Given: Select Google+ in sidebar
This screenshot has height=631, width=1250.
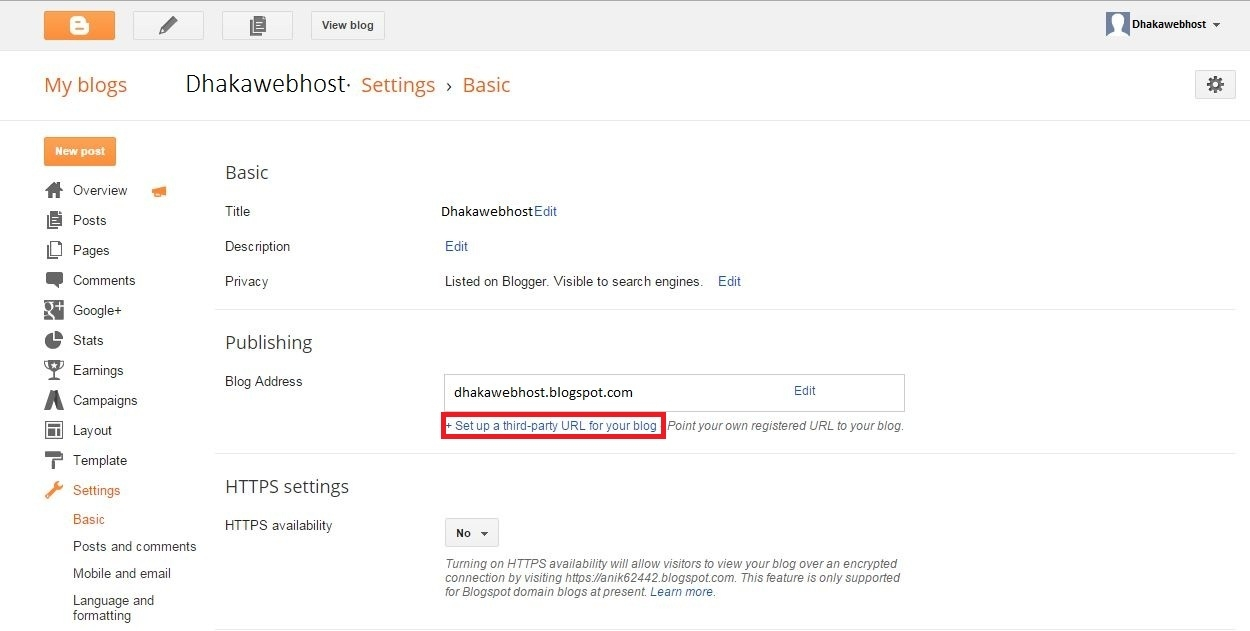Looking at the screenshot, I should (x=97, y=310).
